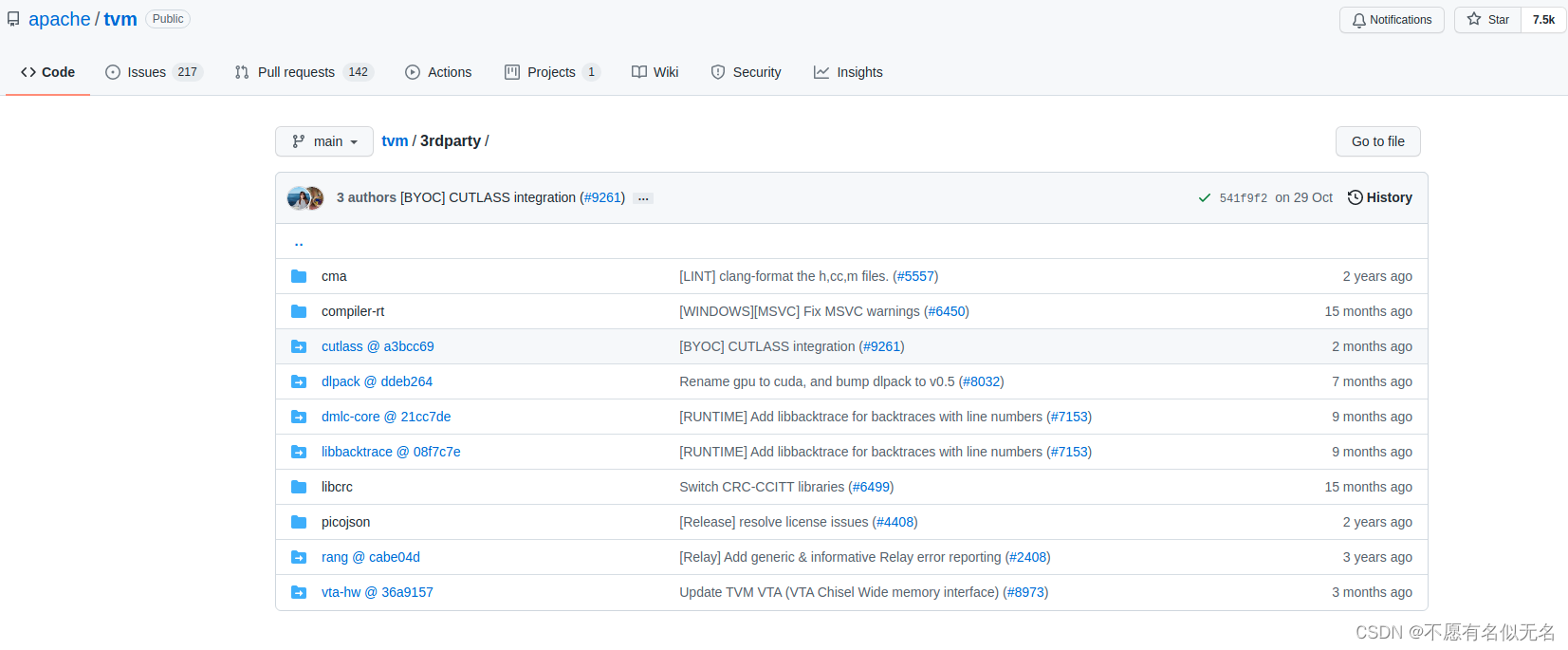The height and width of the screenshot is (650, 1568).
Task: Open the dlpack @ ddeb264 submodule
Action: point(377,381)
